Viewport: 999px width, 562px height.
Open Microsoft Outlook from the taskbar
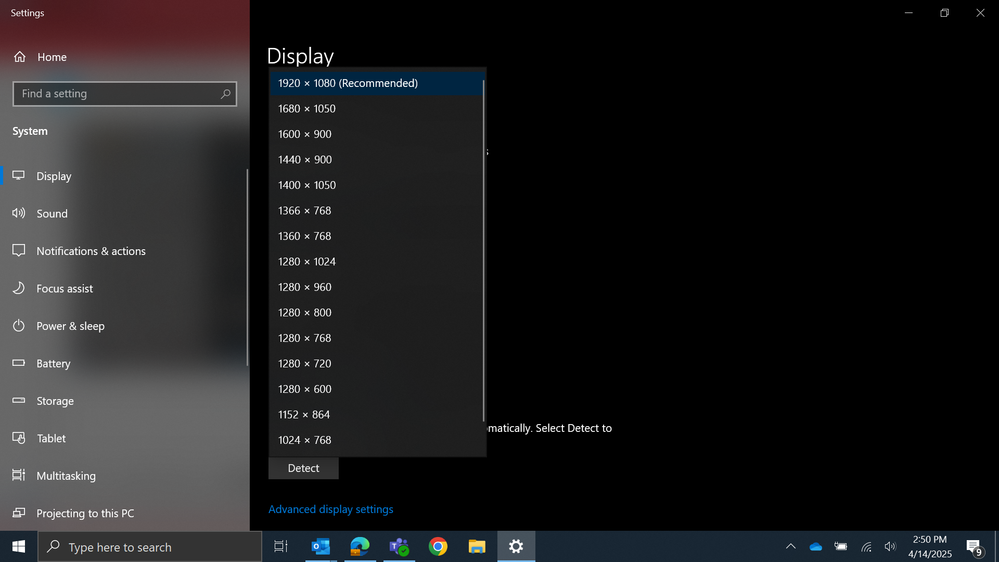click(x=321, y=547)
